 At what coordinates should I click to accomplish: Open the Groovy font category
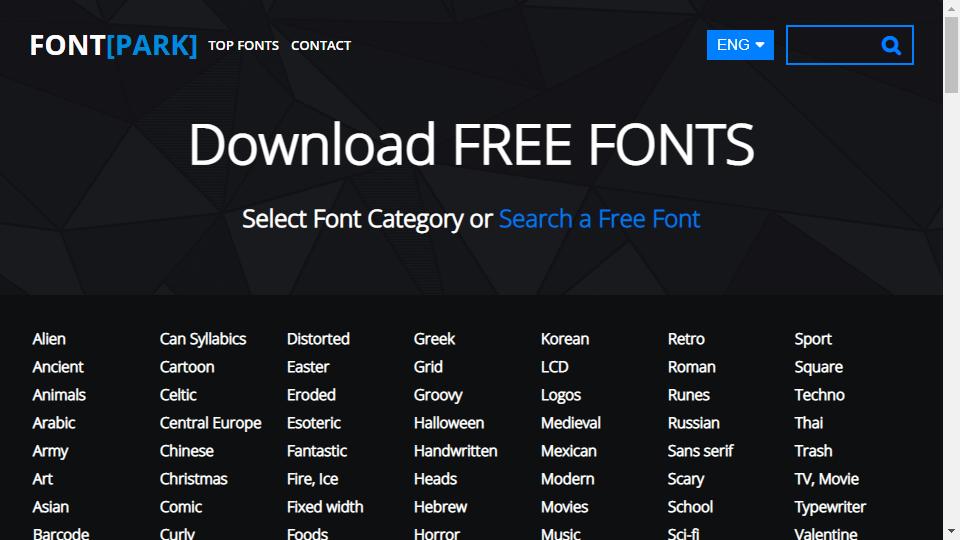coord(438,395)
